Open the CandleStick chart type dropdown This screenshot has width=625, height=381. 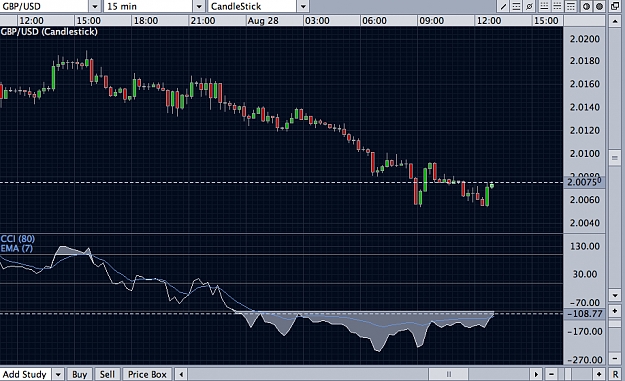coord(303,6)
